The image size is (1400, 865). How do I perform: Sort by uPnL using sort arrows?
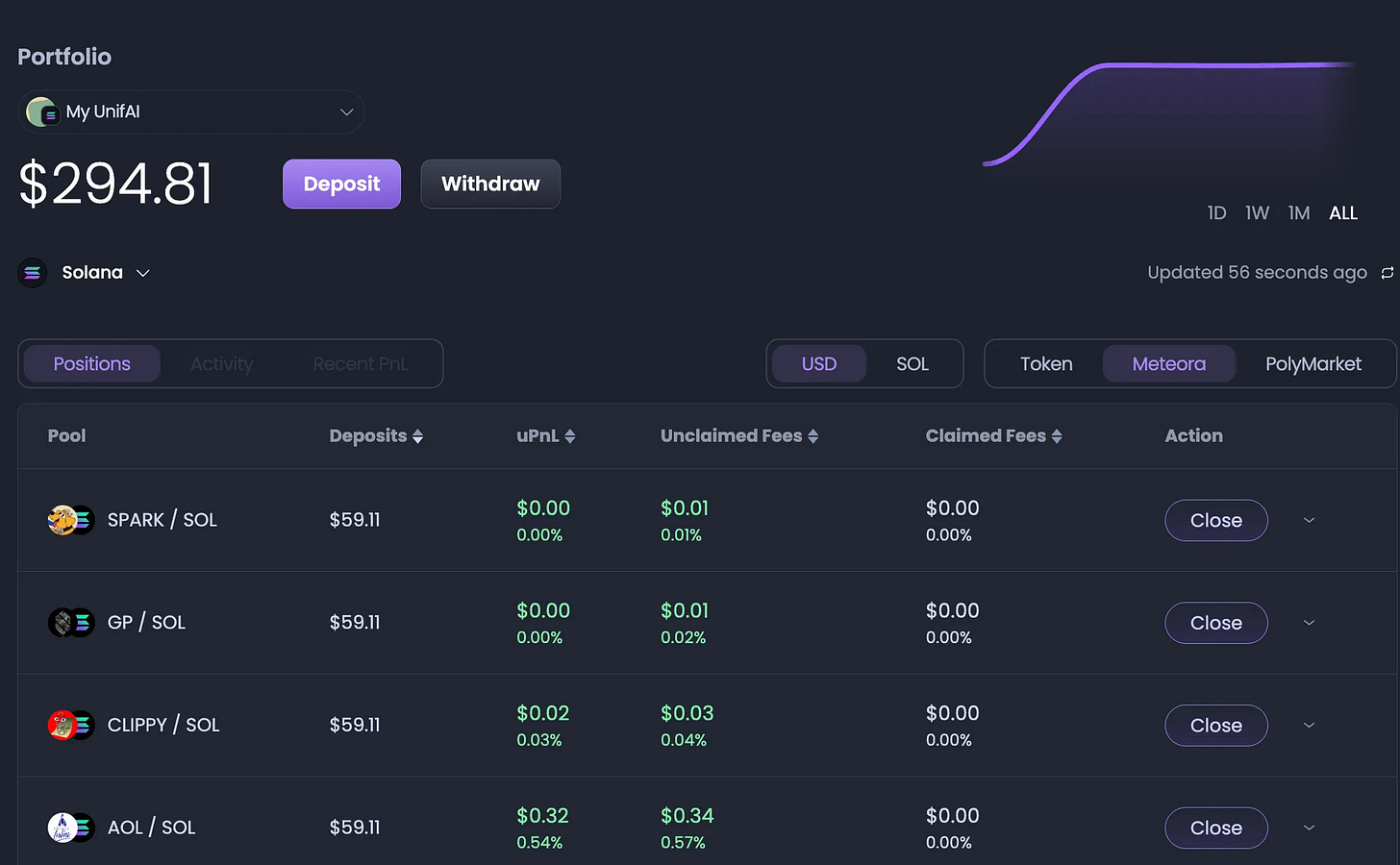[x=569, y=436]
